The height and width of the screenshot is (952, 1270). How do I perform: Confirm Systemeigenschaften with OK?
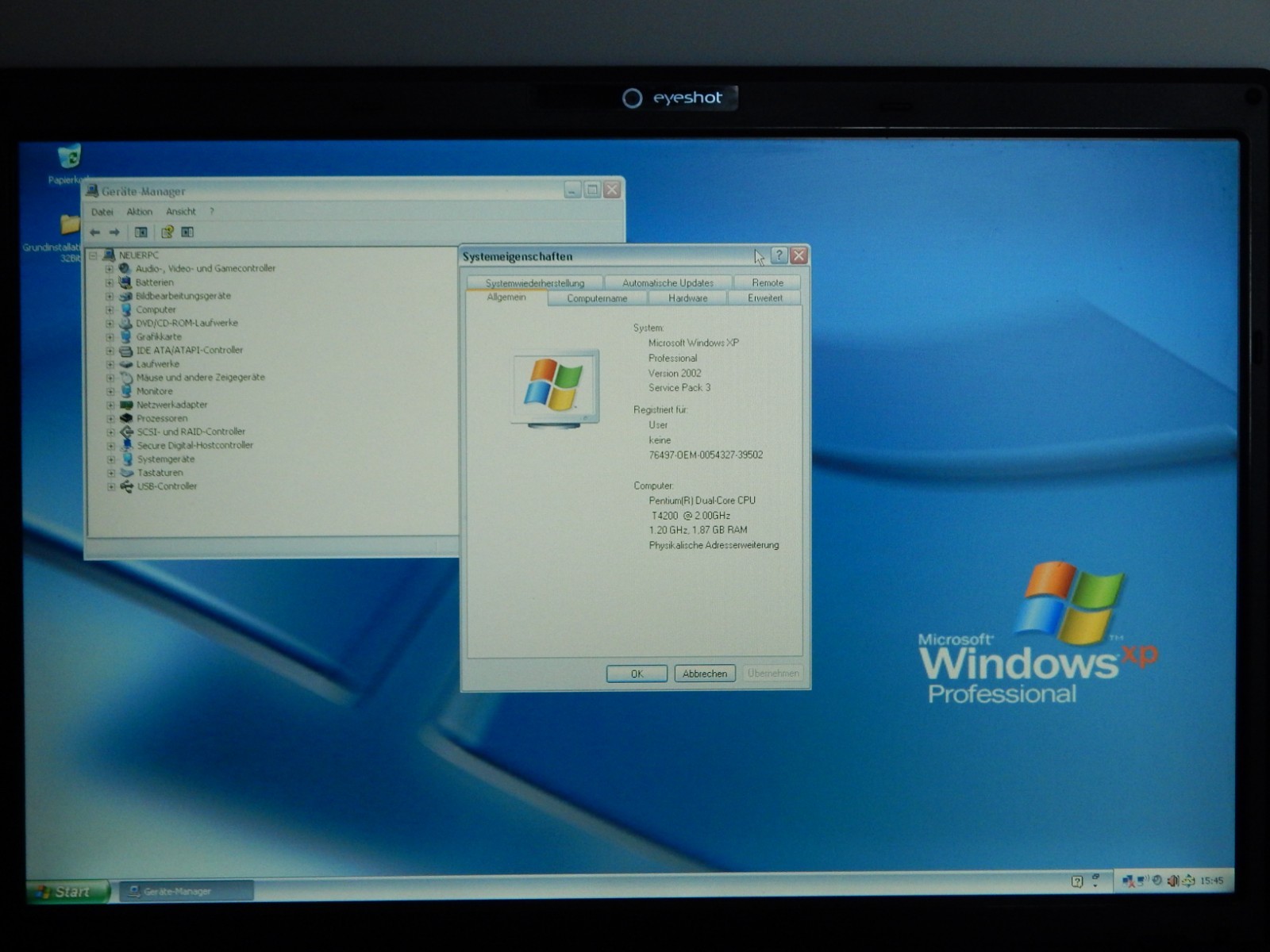[x=637, y=674]
